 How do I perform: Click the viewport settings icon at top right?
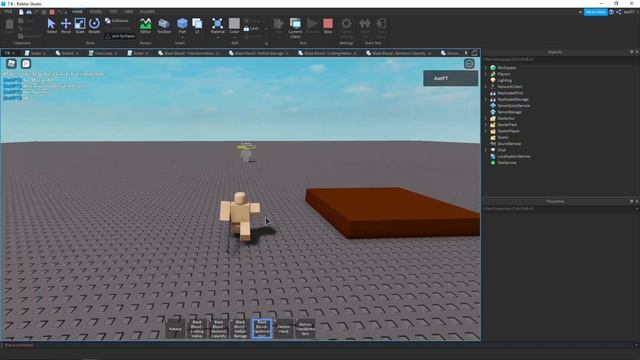[x=469, y=63]
